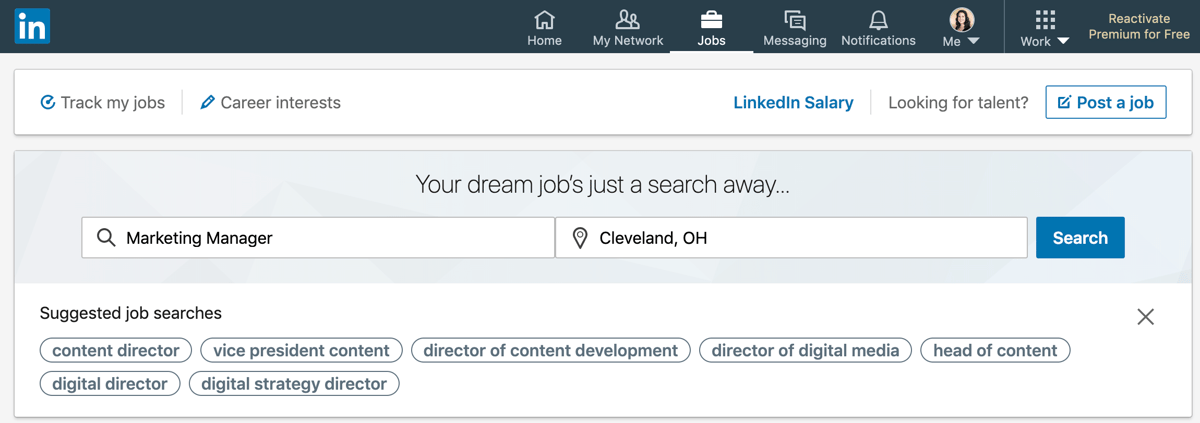Image resolution: width=1200 pixels, height=423 pixels.
Task: Click the location pin icon
Action: point(579,238)
